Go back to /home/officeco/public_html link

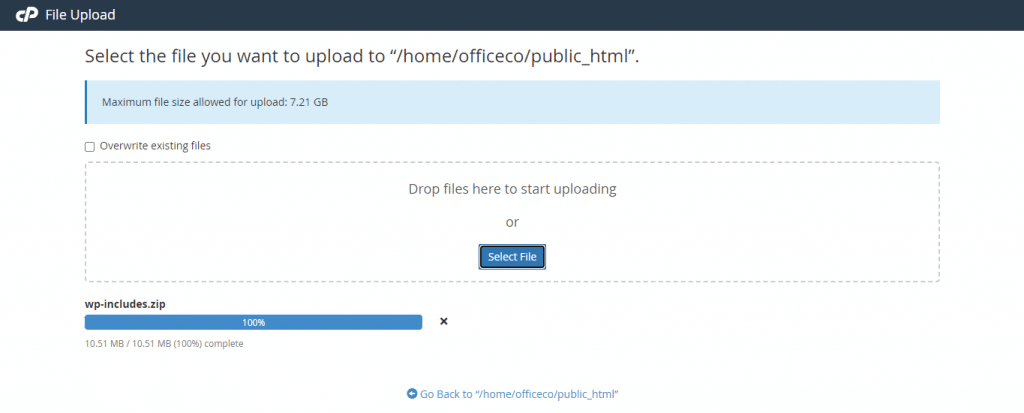coord(519,394)
